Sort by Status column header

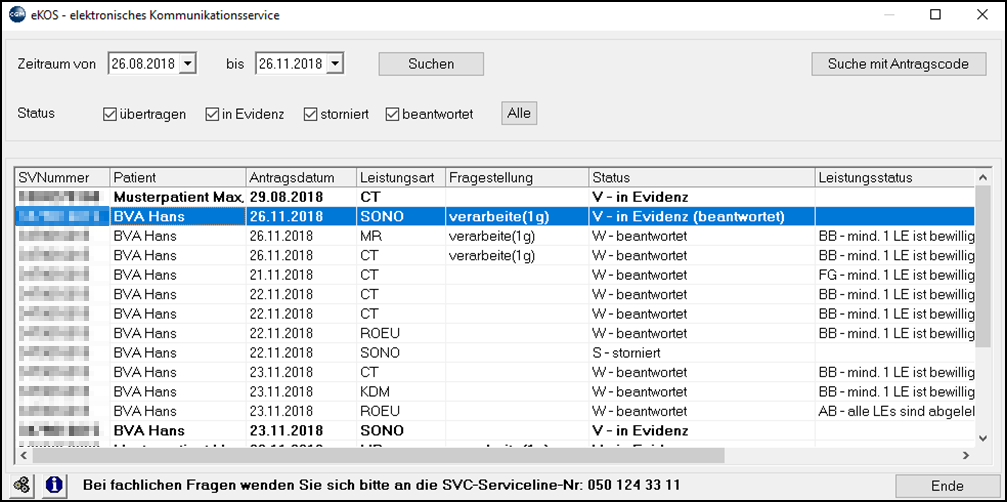click(702, 177)
